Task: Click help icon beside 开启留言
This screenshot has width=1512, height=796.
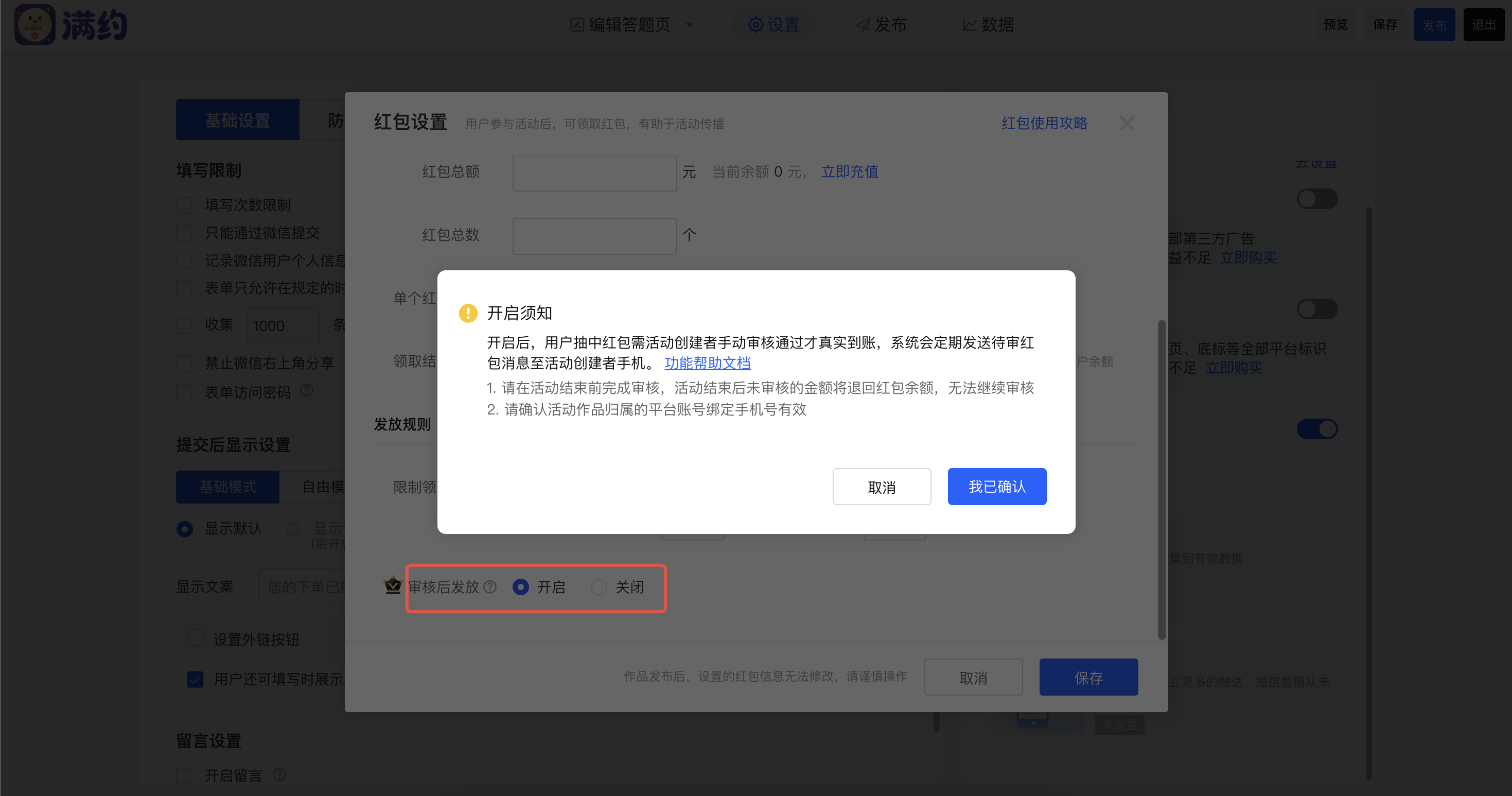Action: point(280,774)
